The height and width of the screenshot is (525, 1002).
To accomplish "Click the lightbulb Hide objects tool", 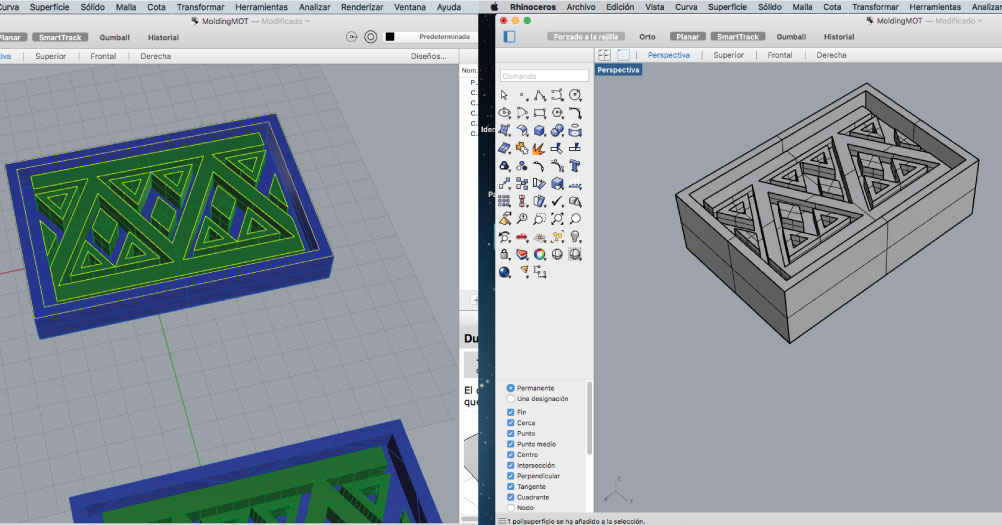I will point(575,237).
